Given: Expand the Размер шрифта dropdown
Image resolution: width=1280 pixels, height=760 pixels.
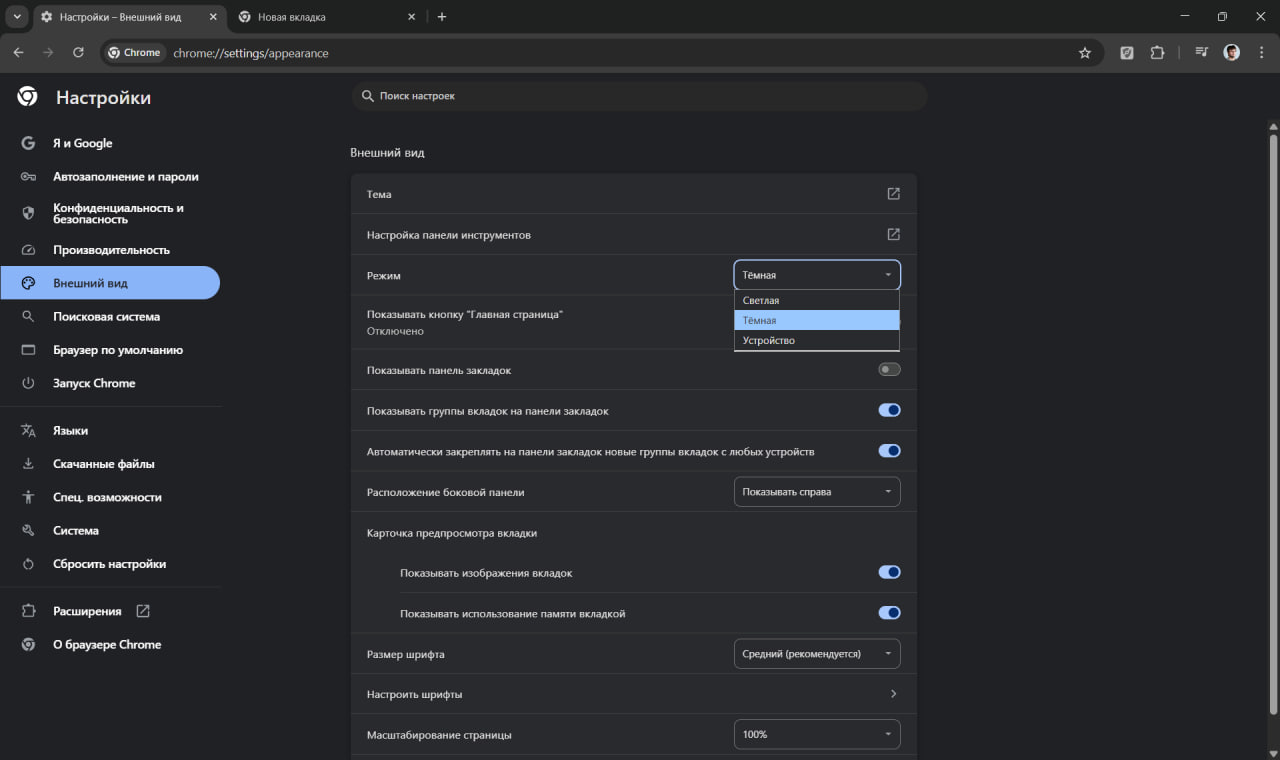Looking at the screenshot, I should 817,654.
